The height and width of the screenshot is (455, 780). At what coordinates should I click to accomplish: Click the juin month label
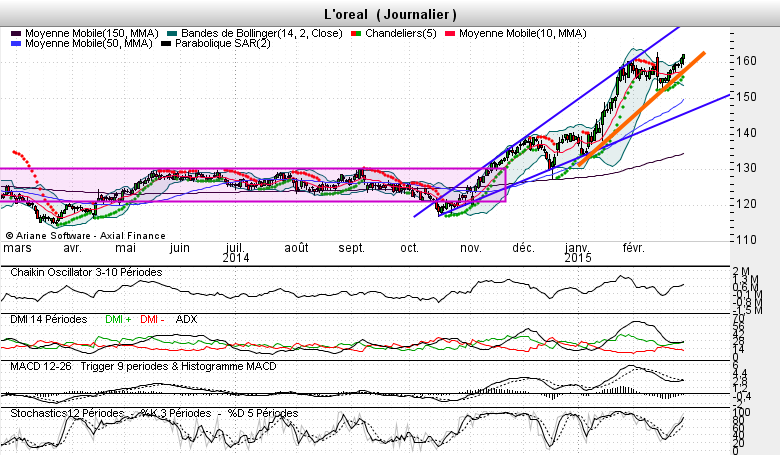(x=179, y=248)
